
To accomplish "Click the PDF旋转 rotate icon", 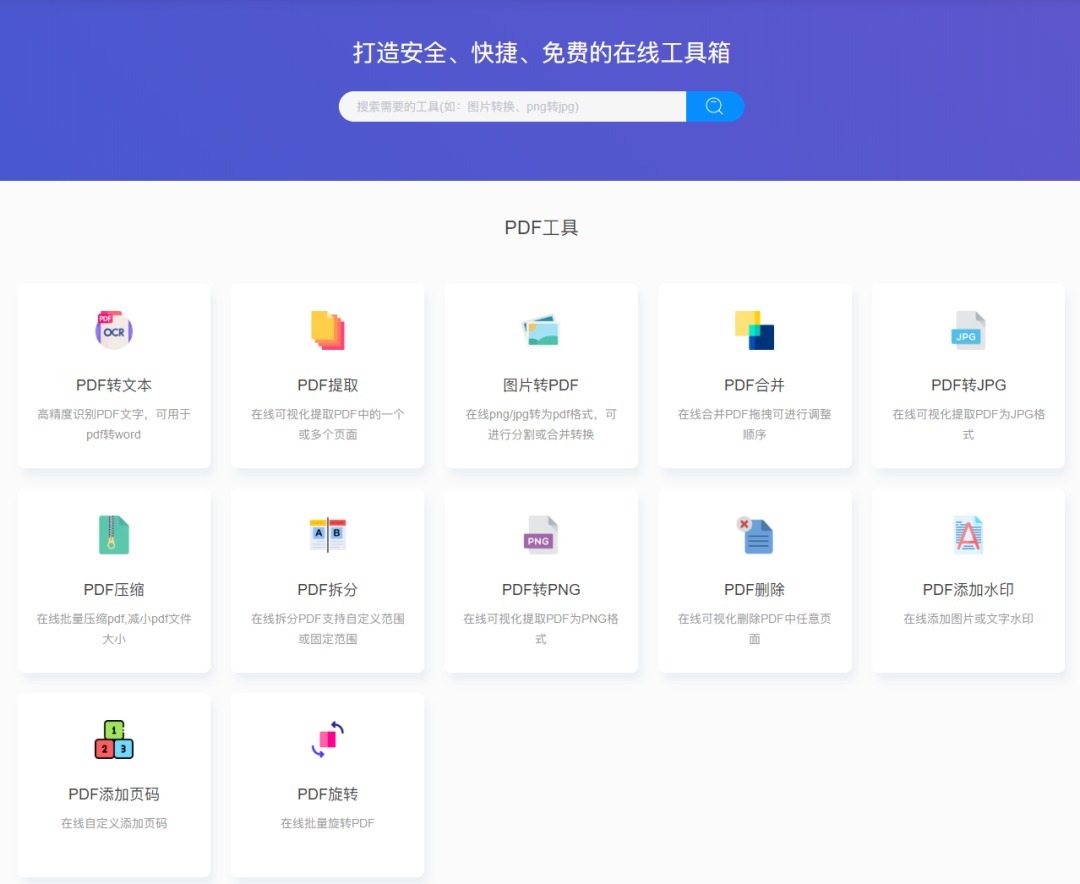I will point(327,740).
